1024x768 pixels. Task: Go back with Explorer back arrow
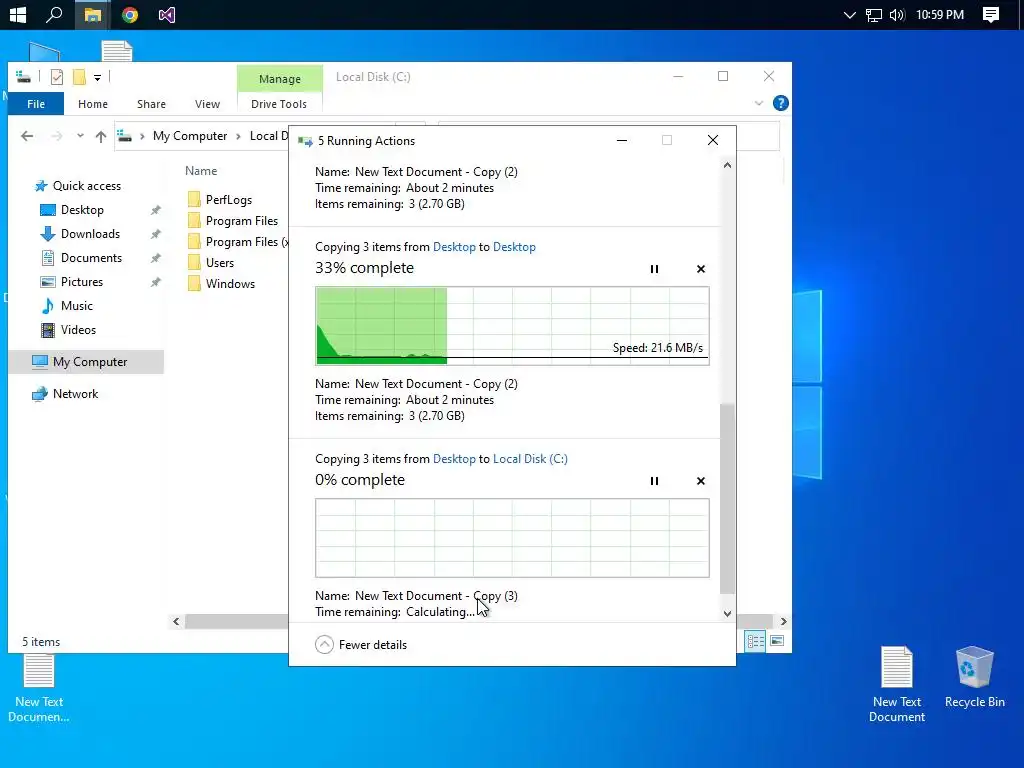[27, 136]
